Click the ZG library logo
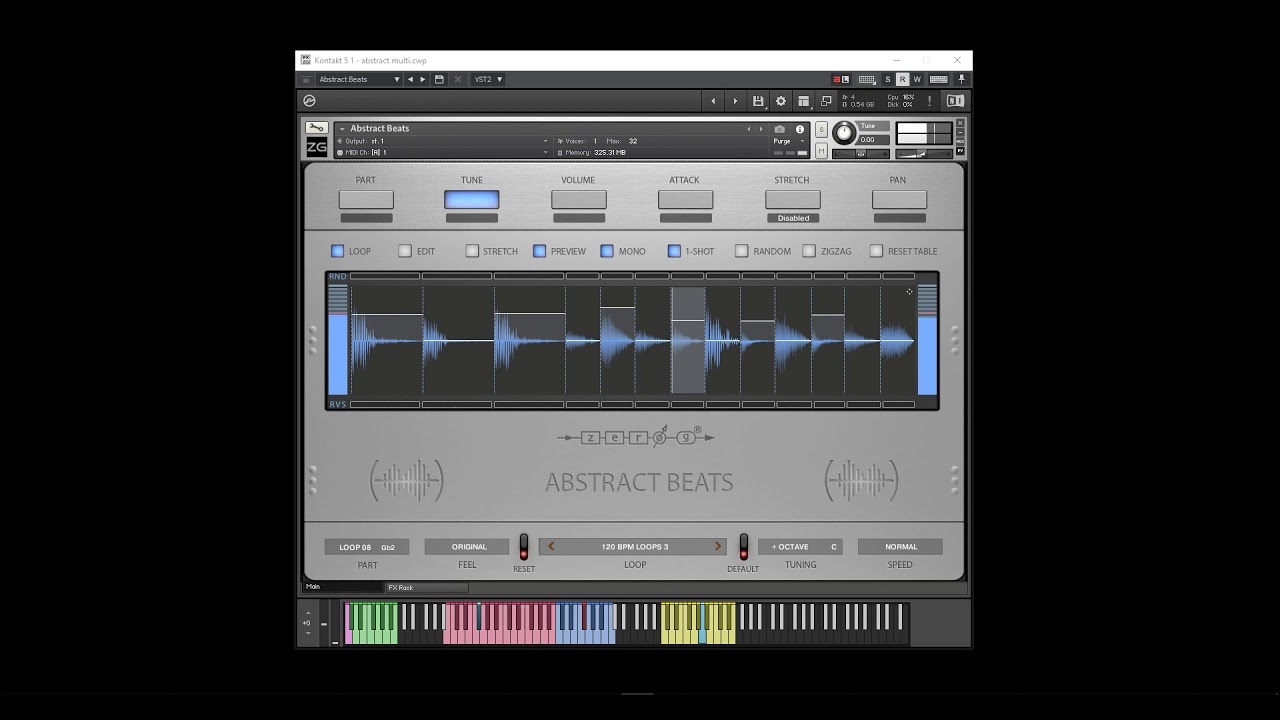Screen dimensions: 1280x720 click(316, 147)
